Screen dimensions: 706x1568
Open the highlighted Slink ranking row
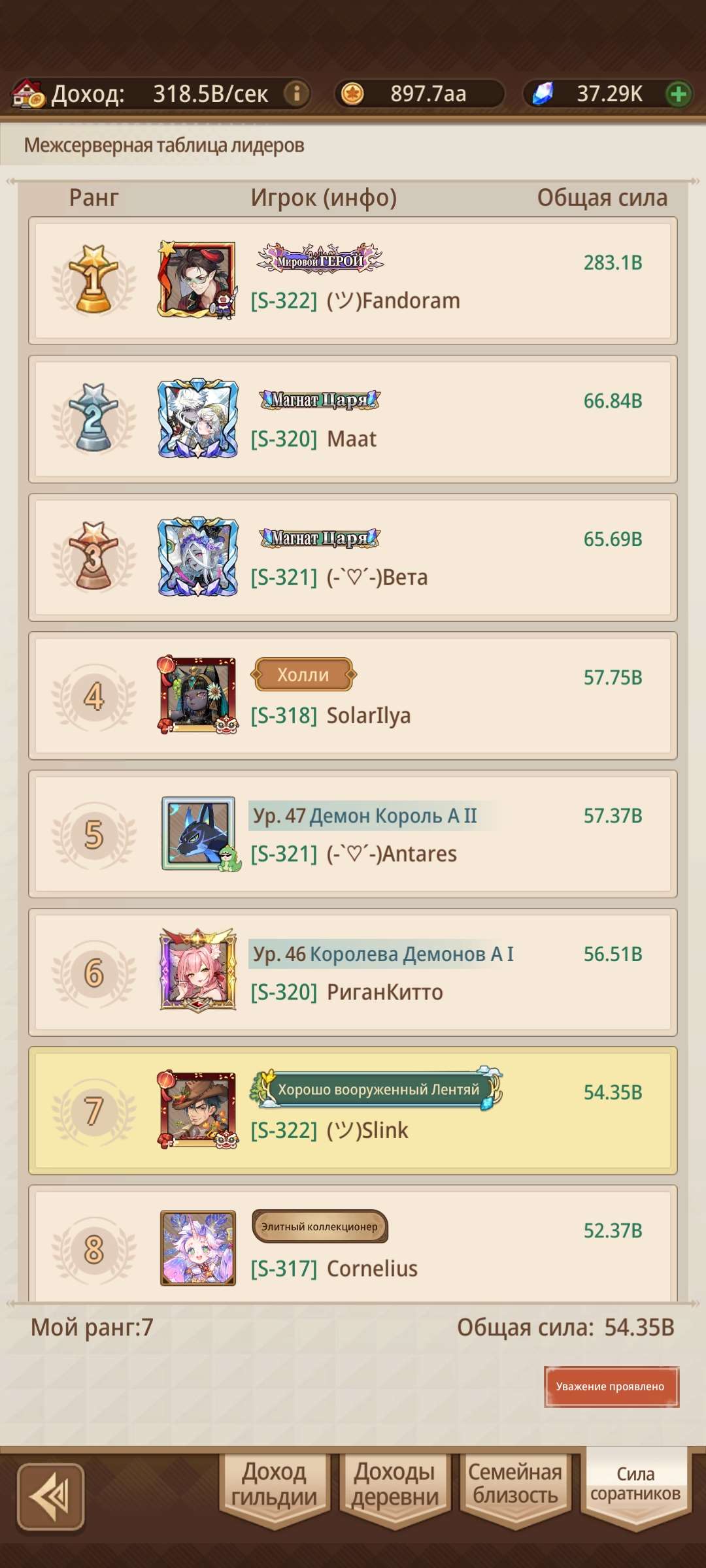(353, 1111)
